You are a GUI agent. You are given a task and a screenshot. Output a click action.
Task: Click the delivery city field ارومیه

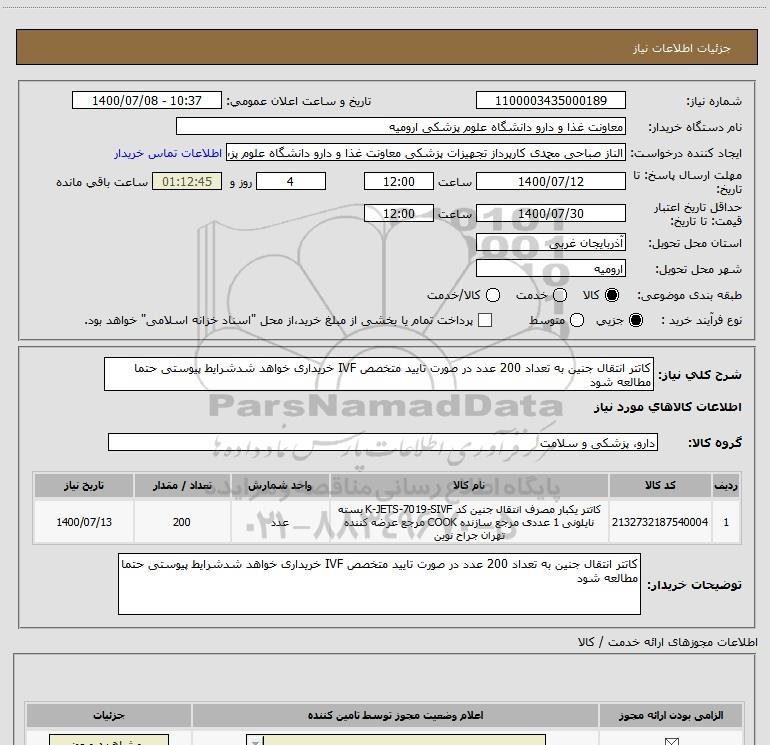(550, 269)
